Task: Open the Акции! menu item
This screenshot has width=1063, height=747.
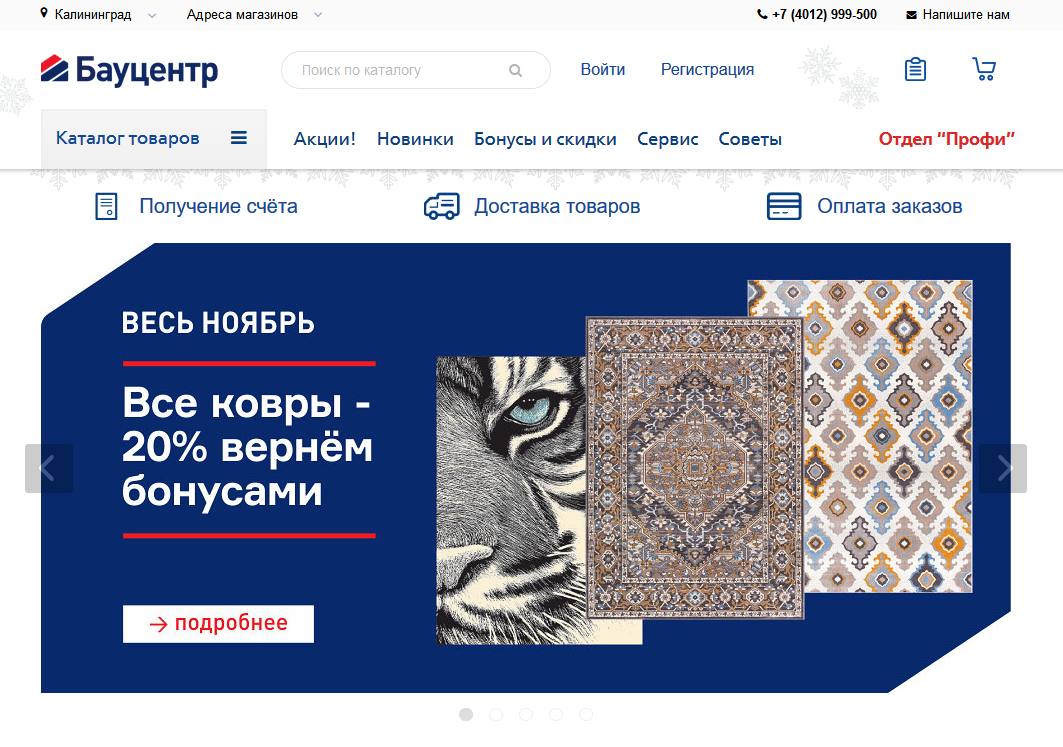Action: (325, 139)
